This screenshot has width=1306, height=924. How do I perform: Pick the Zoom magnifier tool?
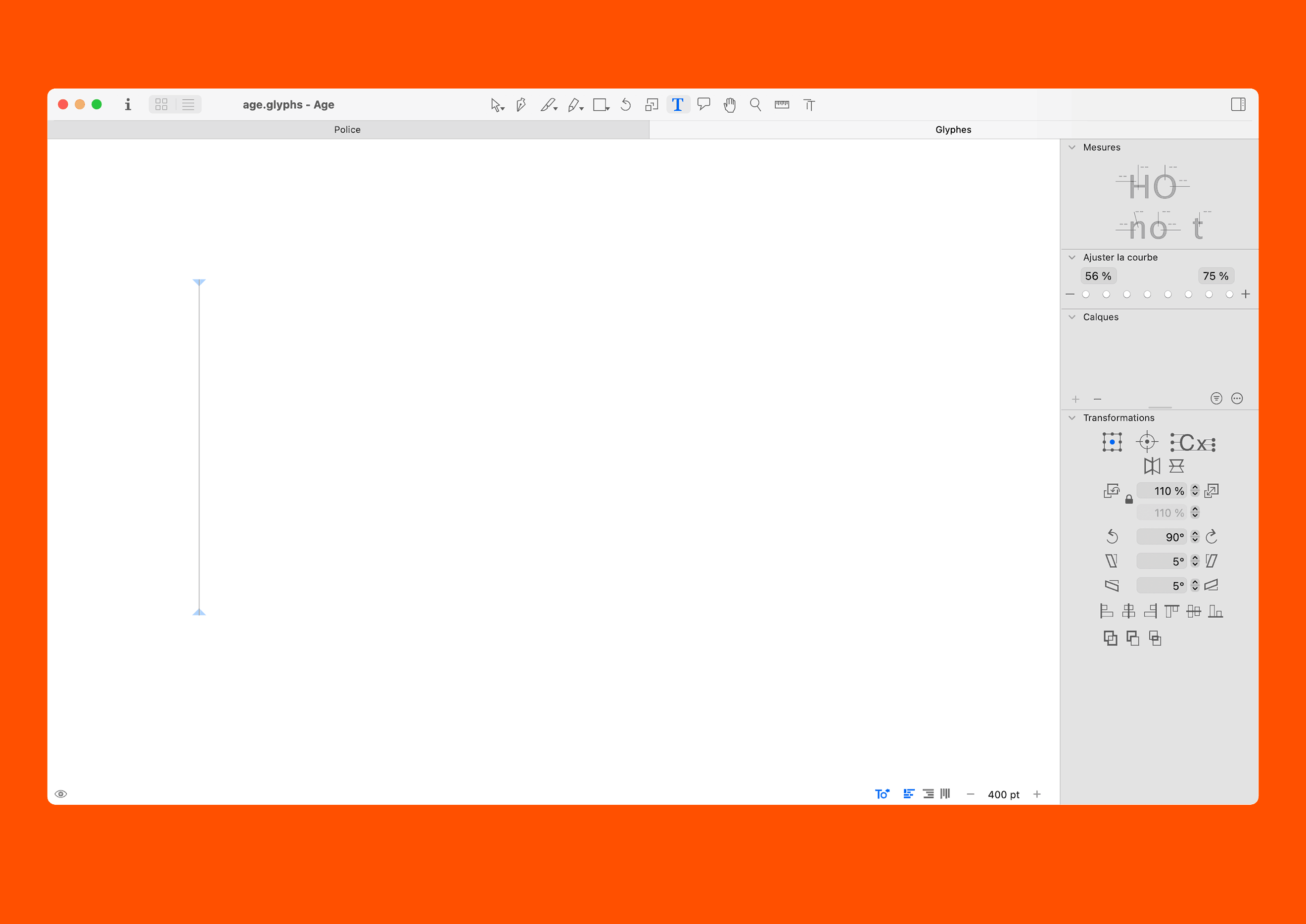(755, 105)
